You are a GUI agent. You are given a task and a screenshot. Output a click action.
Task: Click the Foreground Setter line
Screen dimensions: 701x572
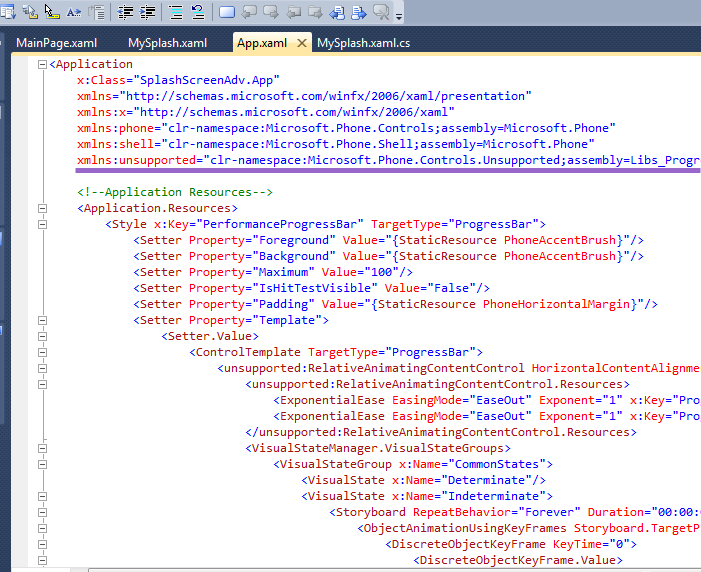[389, 240]
